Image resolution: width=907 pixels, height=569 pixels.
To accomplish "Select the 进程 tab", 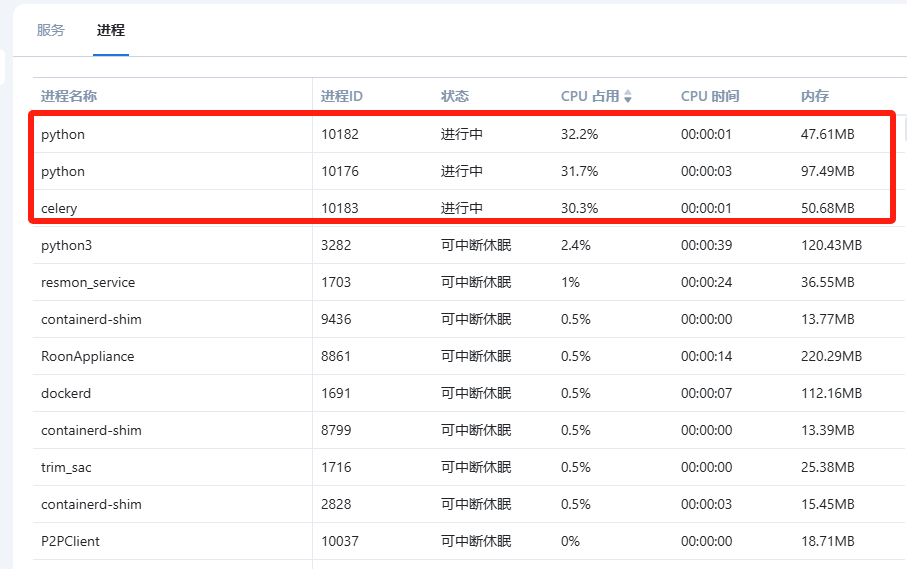I will 111,30.
